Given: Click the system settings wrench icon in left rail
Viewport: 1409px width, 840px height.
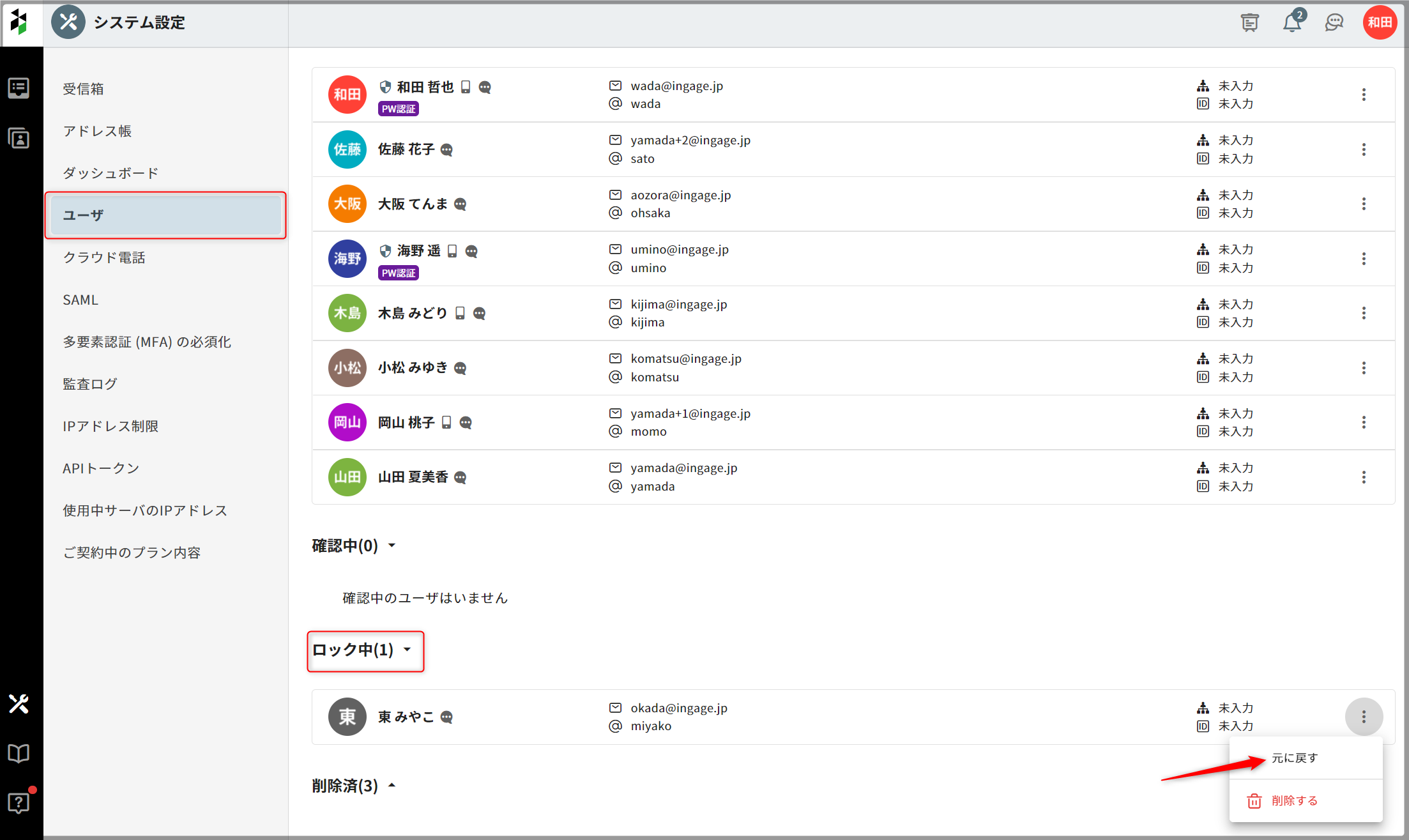Looking at the screenshot, I should (19, 703).
